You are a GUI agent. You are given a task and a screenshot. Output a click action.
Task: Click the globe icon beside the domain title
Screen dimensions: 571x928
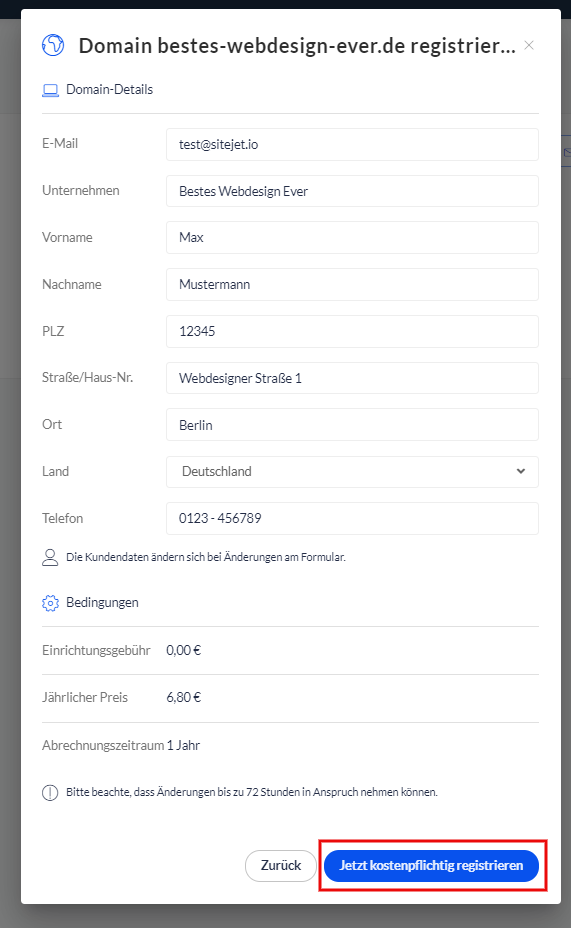click(x=53, y=46)
